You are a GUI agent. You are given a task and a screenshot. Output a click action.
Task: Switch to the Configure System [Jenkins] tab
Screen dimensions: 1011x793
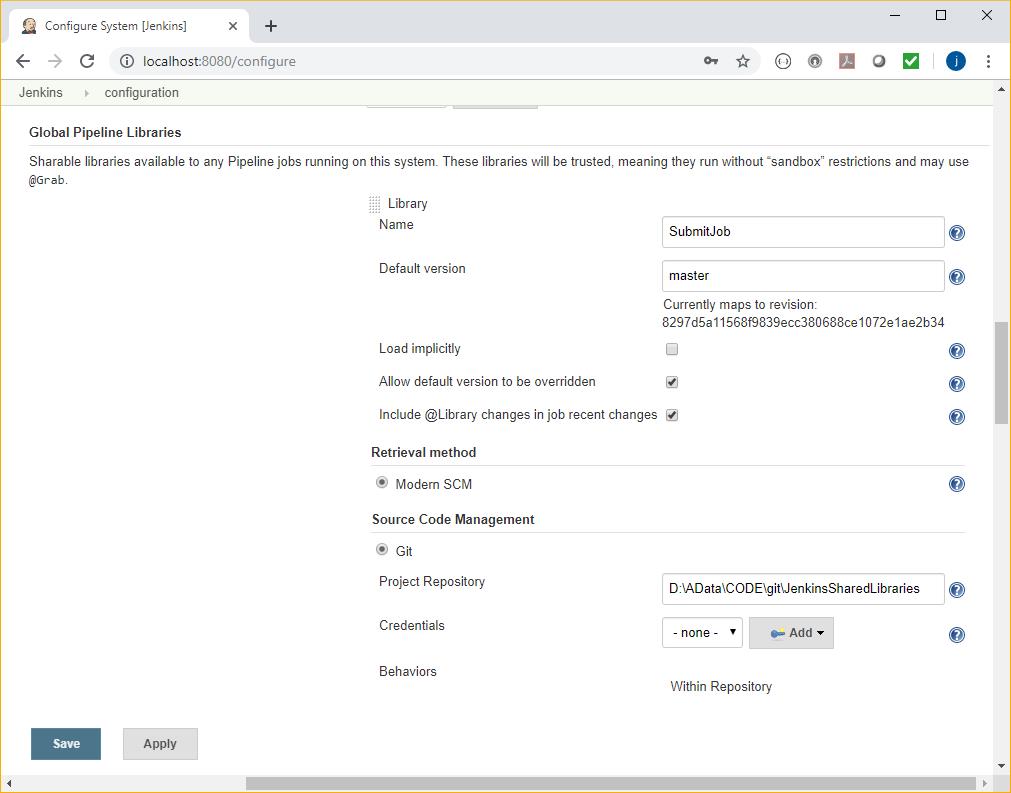coord(128,26)
